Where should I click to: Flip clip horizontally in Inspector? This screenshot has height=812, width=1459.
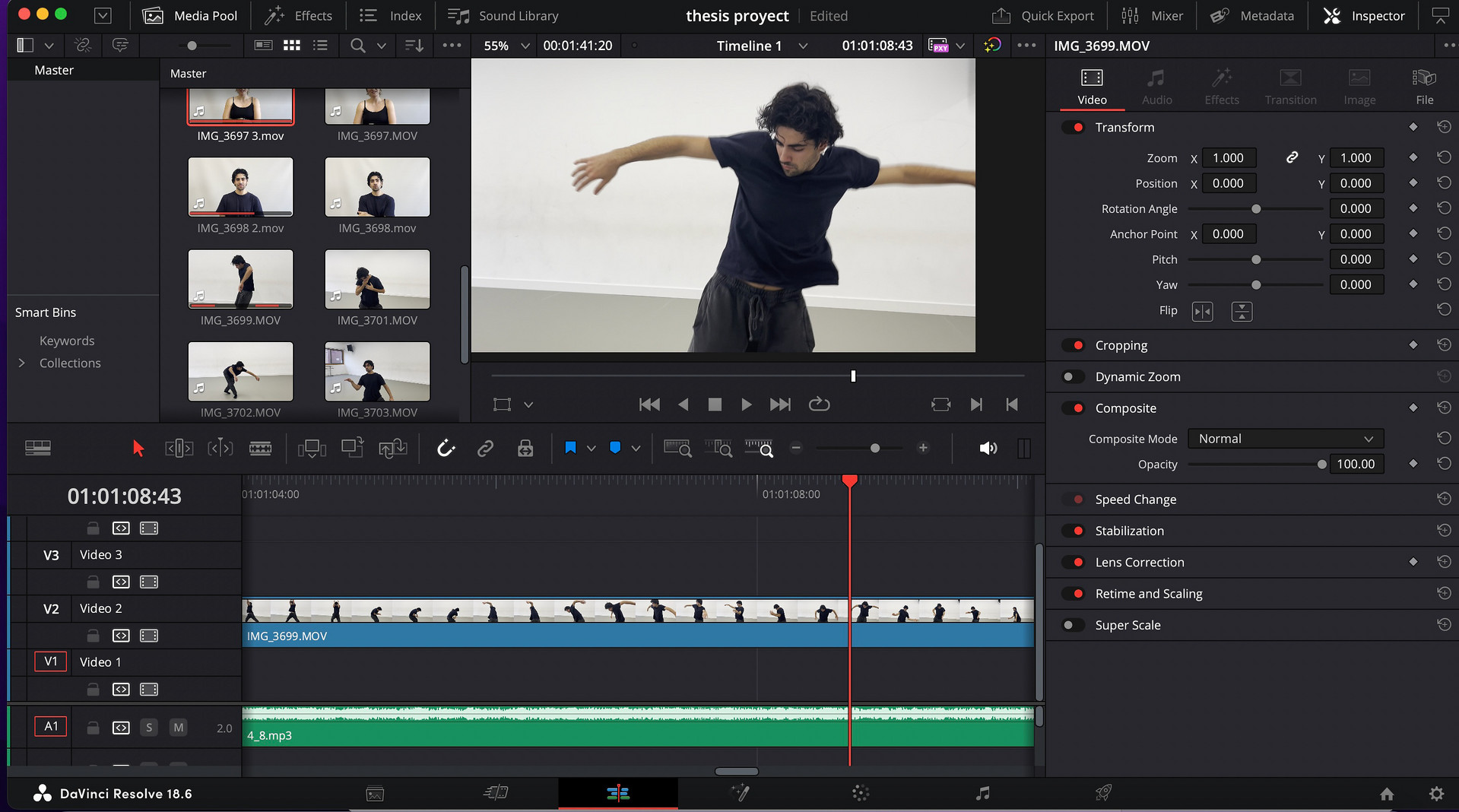click(1202, 311)
